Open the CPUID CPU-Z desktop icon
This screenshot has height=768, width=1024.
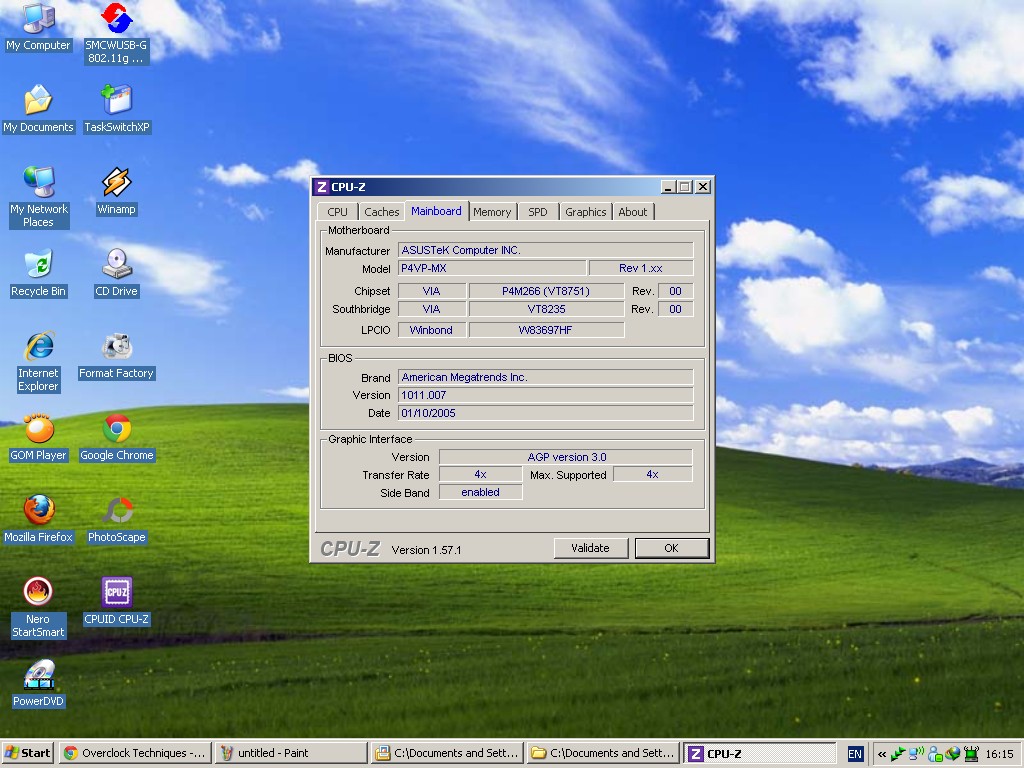[117, 592]
